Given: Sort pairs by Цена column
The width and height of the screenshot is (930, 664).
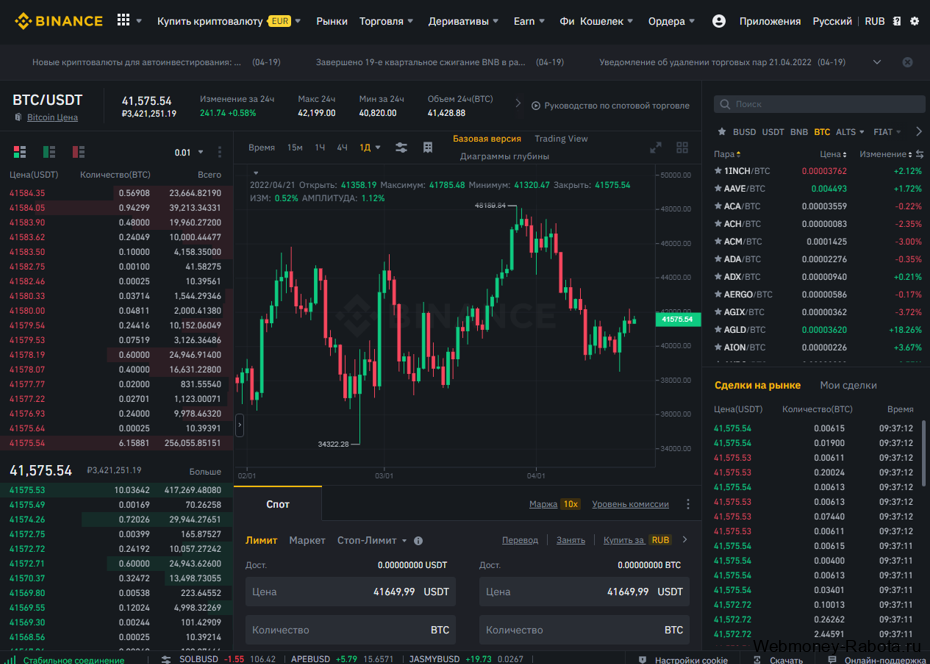Looking at the screenshot, I should 833,154.
